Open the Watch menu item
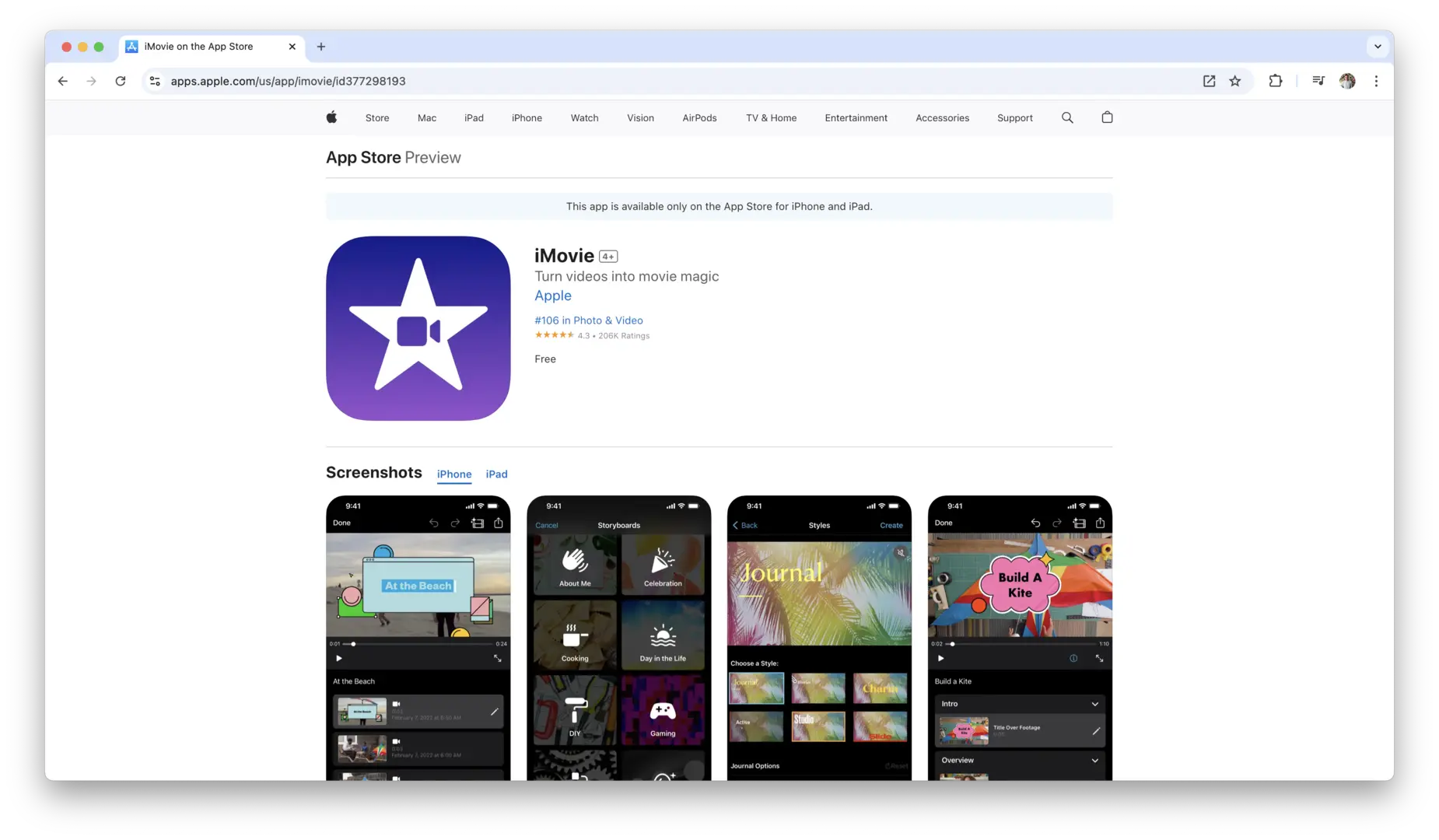Screen dimensions: 1439x840 click(x=584, y=118)
